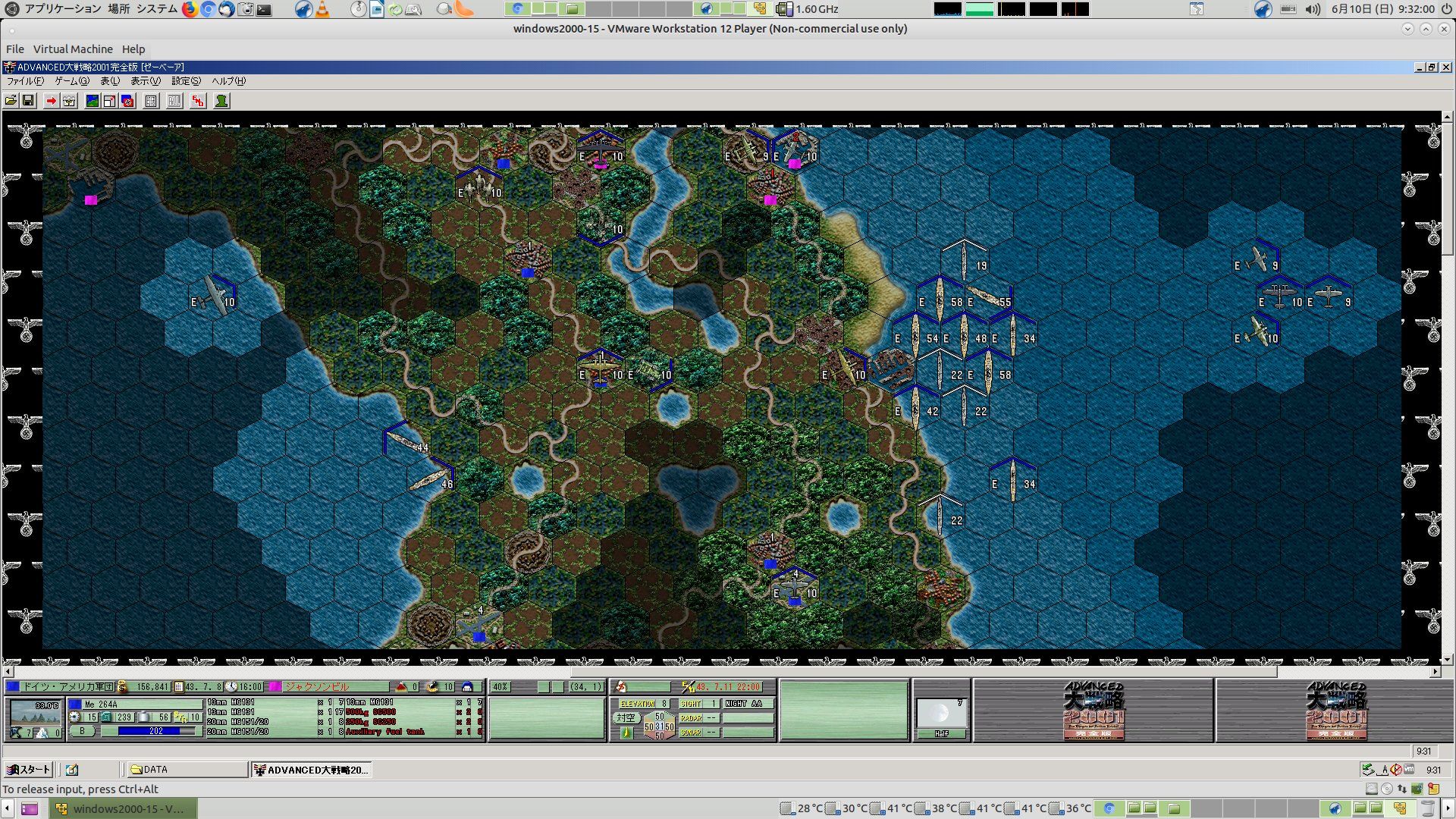This screenshot has width=1456, height=819.
Task: Open the ファイル(F) menu
Action: [25, 81]
